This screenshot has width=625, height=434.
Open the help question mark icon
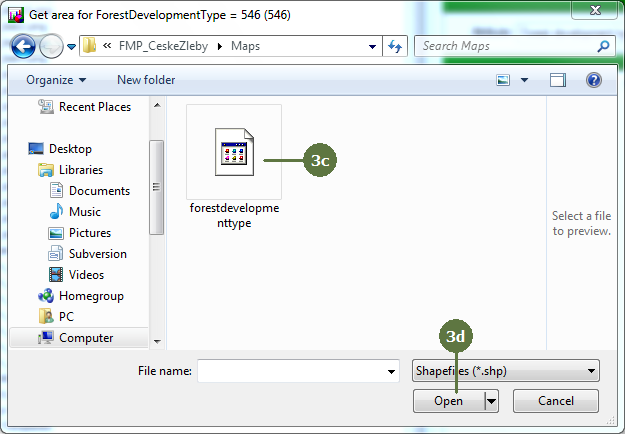tap(593, 80)
